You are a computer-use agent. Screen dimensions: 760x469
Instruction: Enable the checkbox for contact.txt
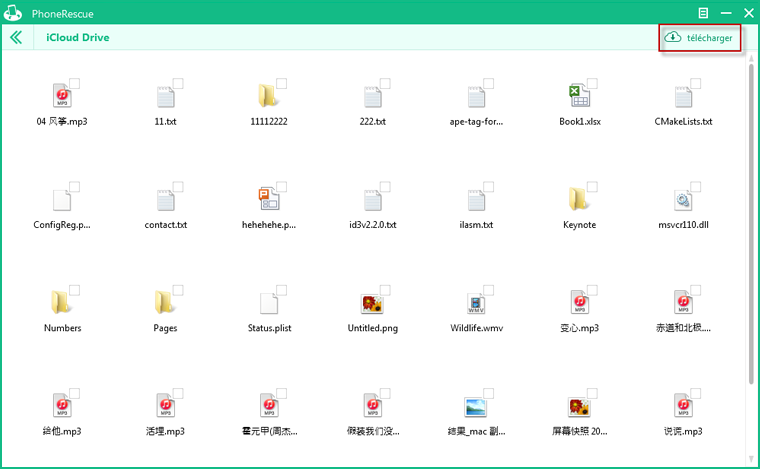point(178,187)
